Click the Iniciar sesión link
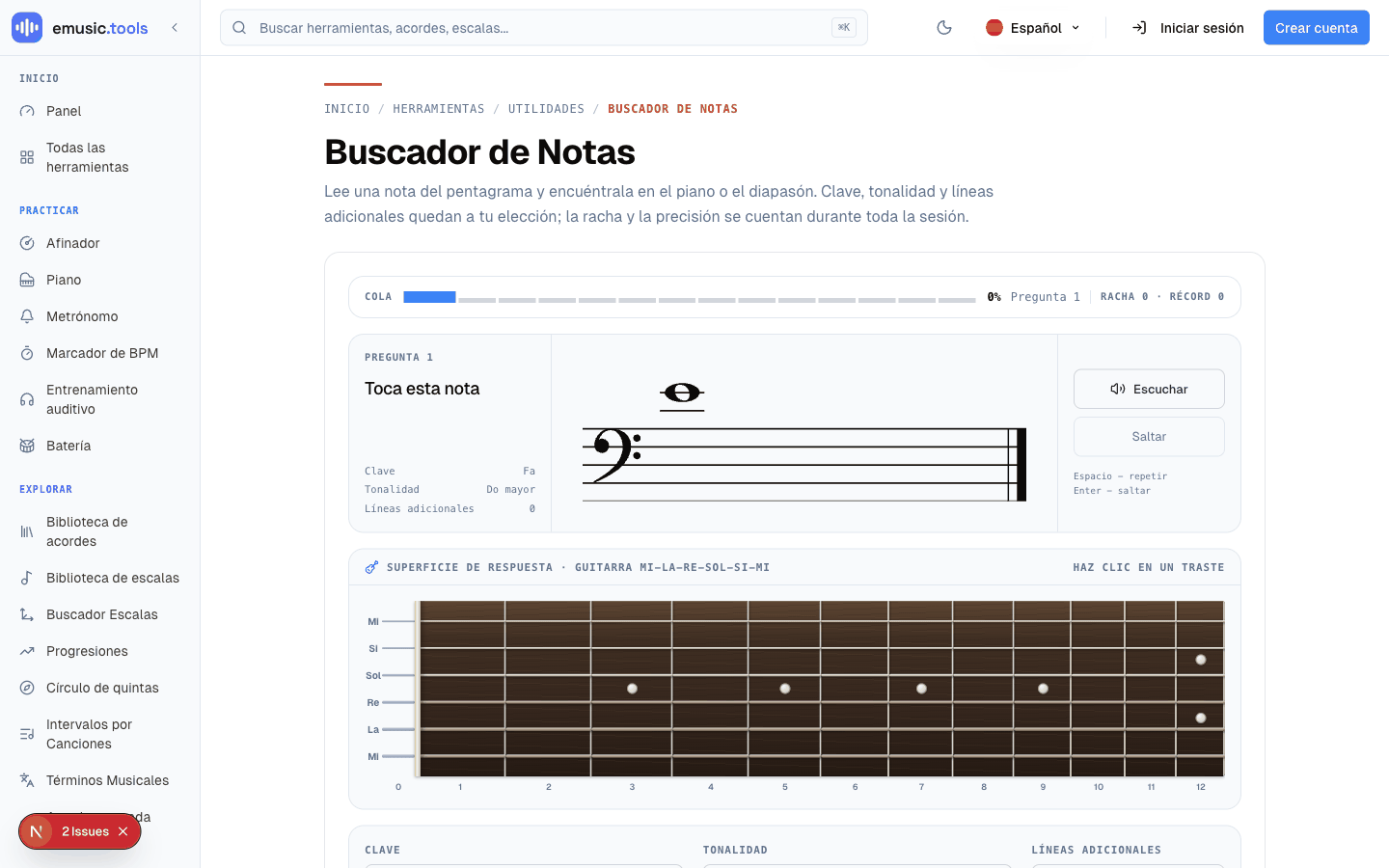The image size is (1389, 868). click(1187, 28)
